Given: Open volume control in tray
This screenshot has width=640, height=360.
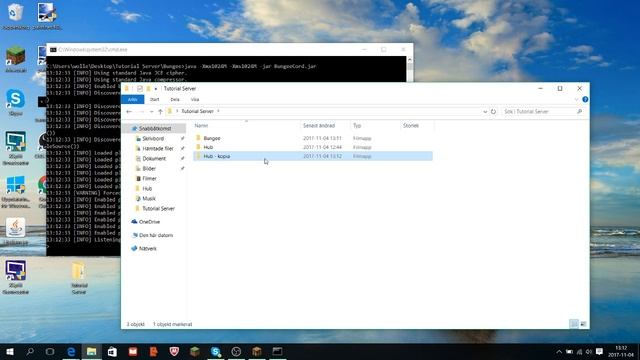Looking at the screenshot, I should [x=589, y=351].
